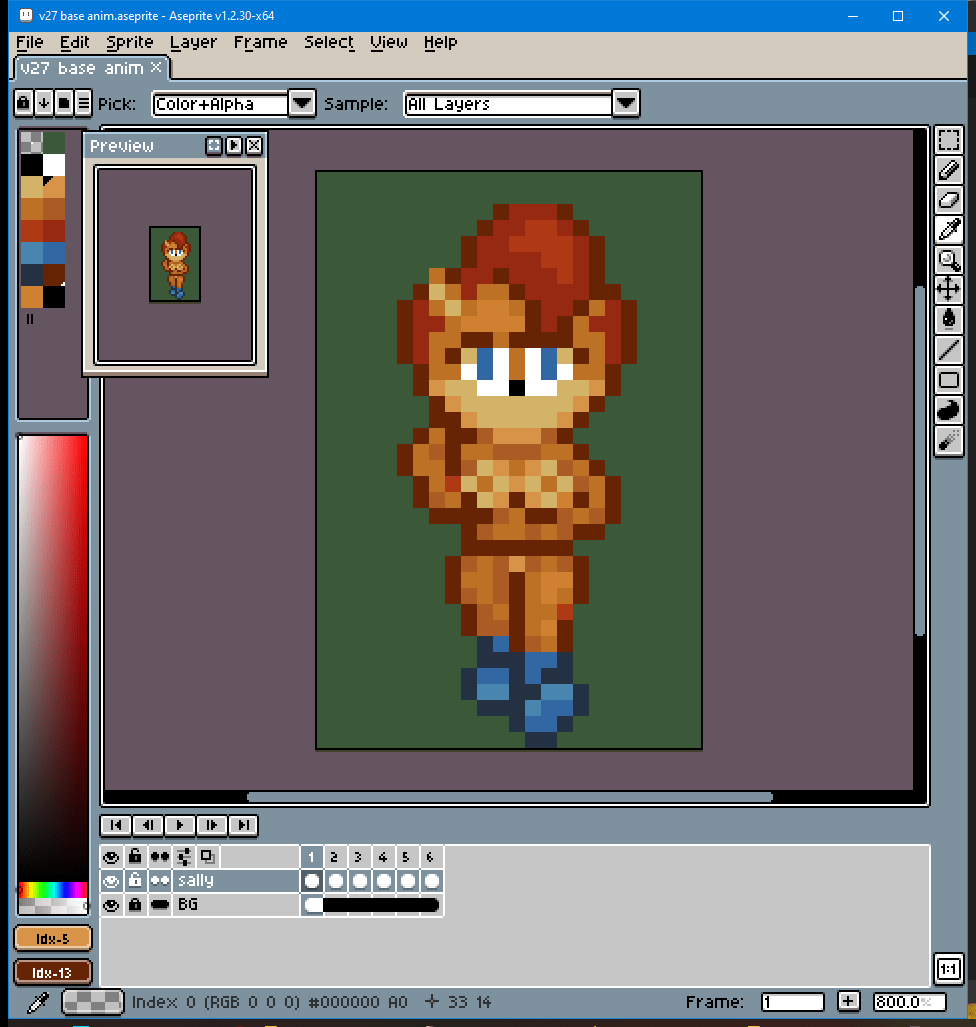The width and height of the screenshot is (976, 1027).
Task: Play the animation in the timeline
Action: coord(179,825)
